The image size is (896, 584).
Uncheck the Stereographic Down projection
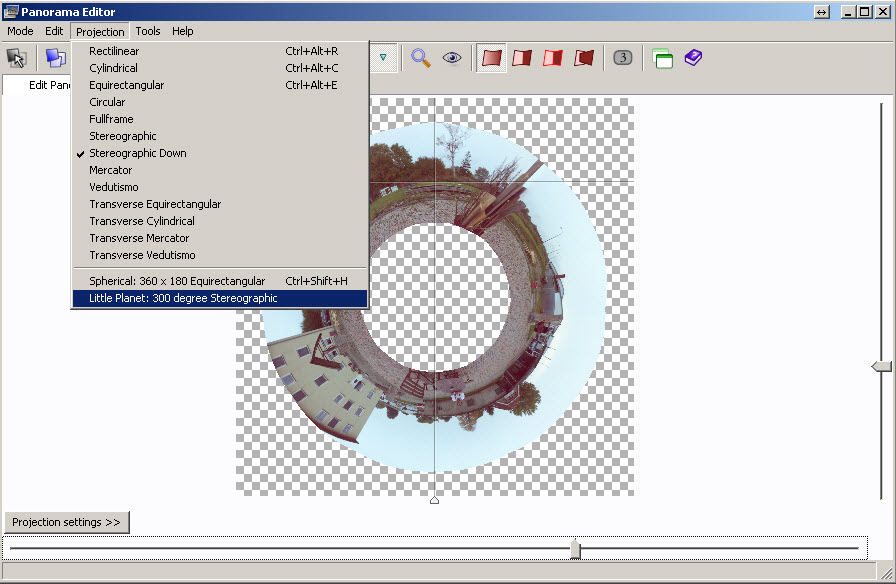(x=137, y=153)
